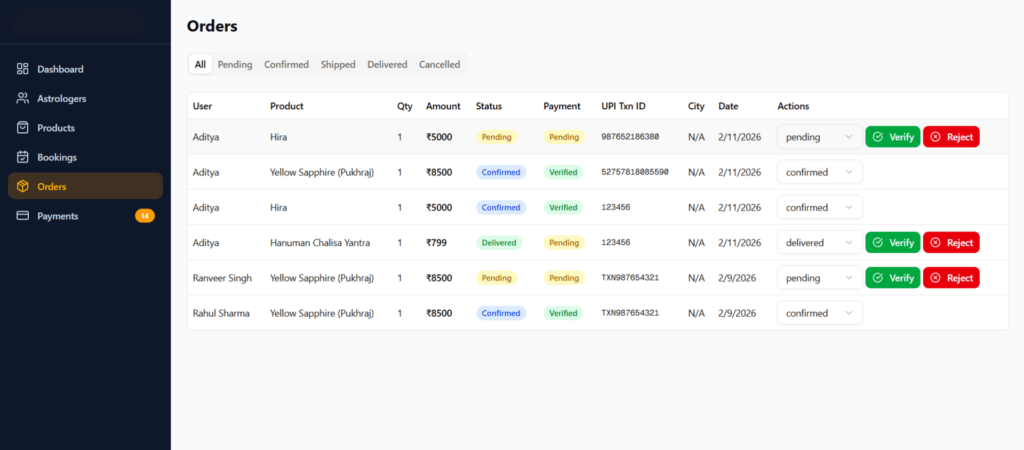Verify the Hanuman Chalisa Yantra order
The width and height of the screenshot is (1024, 450).
pyautogui.click(x=892, y=242)
